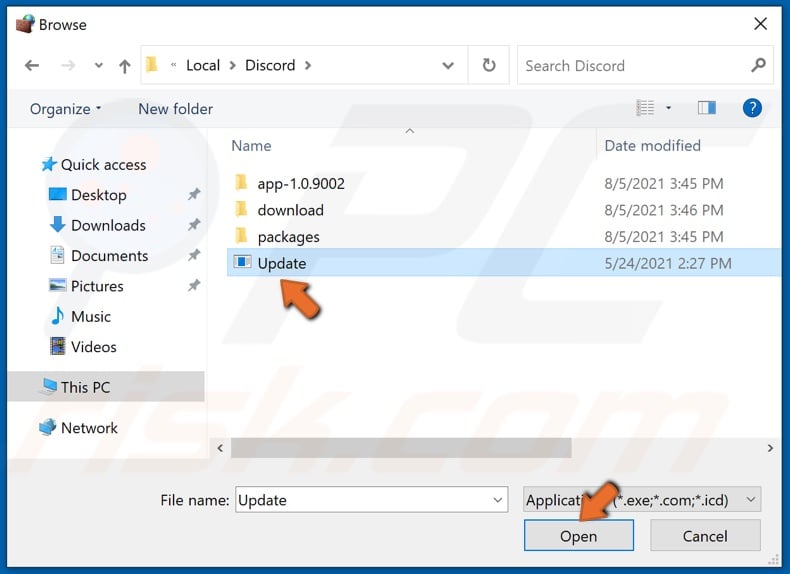Select Quick access in navigation pane

[x=94, y=165]
